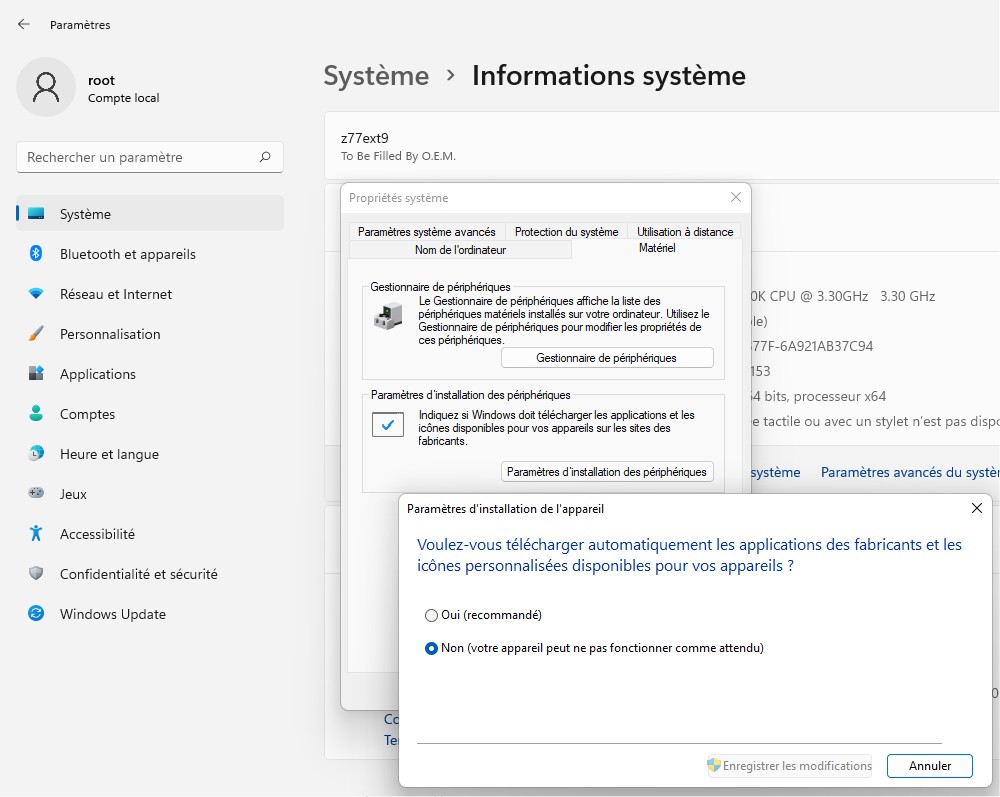This screenshot has width=1000, height=797.
Task: Click Enregistrer les modifications button
Action: 790,765
